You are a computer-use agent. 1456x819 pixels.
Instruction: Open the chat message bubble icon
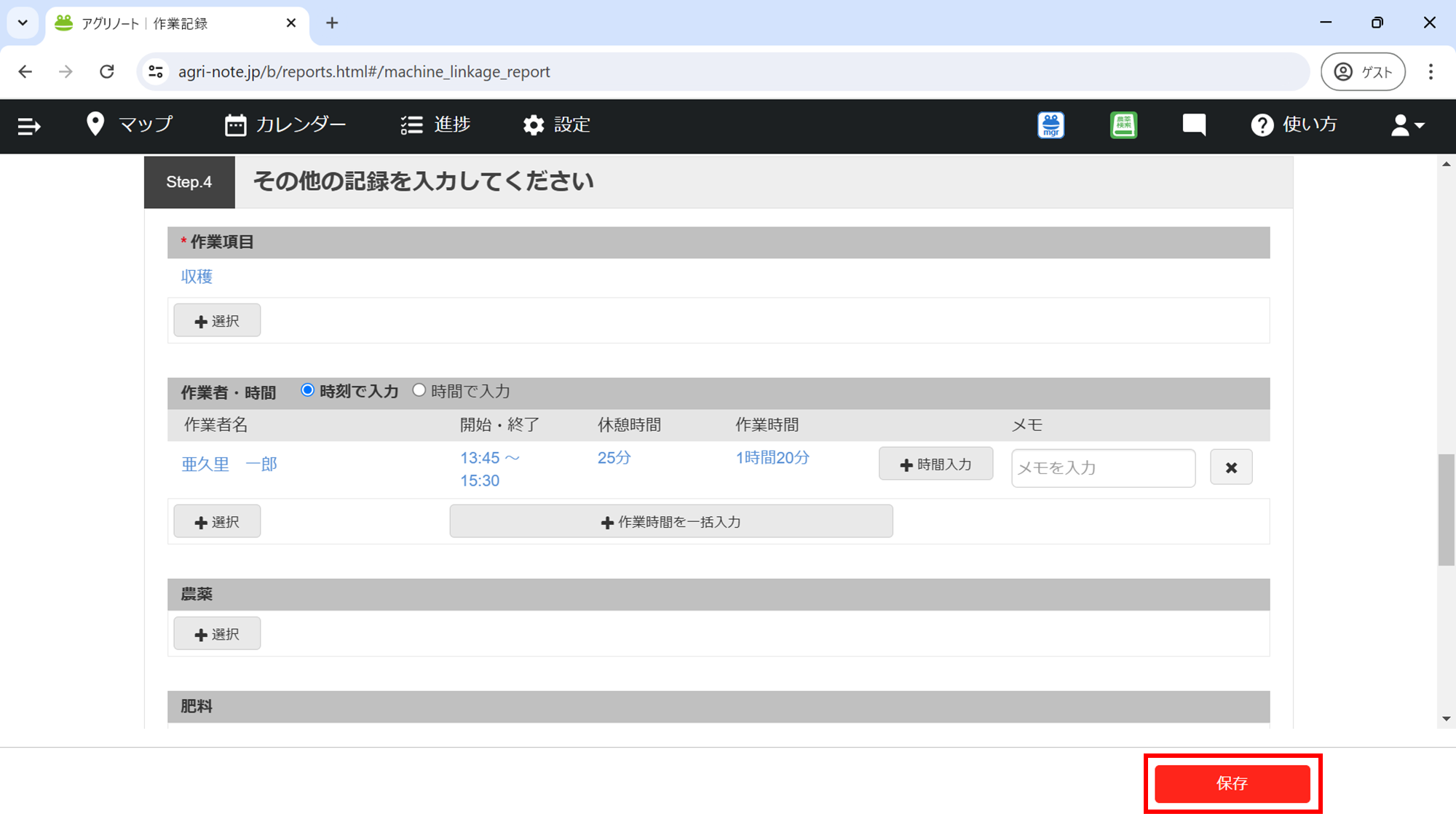pos(1194,125)
